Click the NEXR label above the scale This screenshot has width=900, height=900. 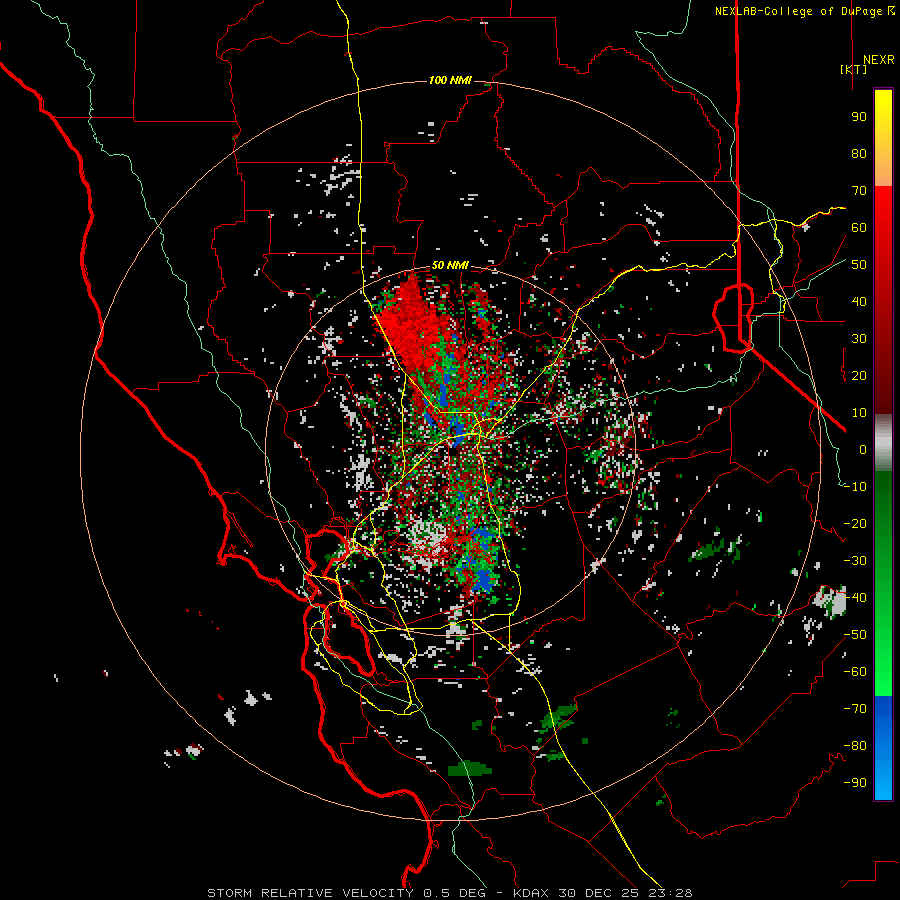(878, 60)
